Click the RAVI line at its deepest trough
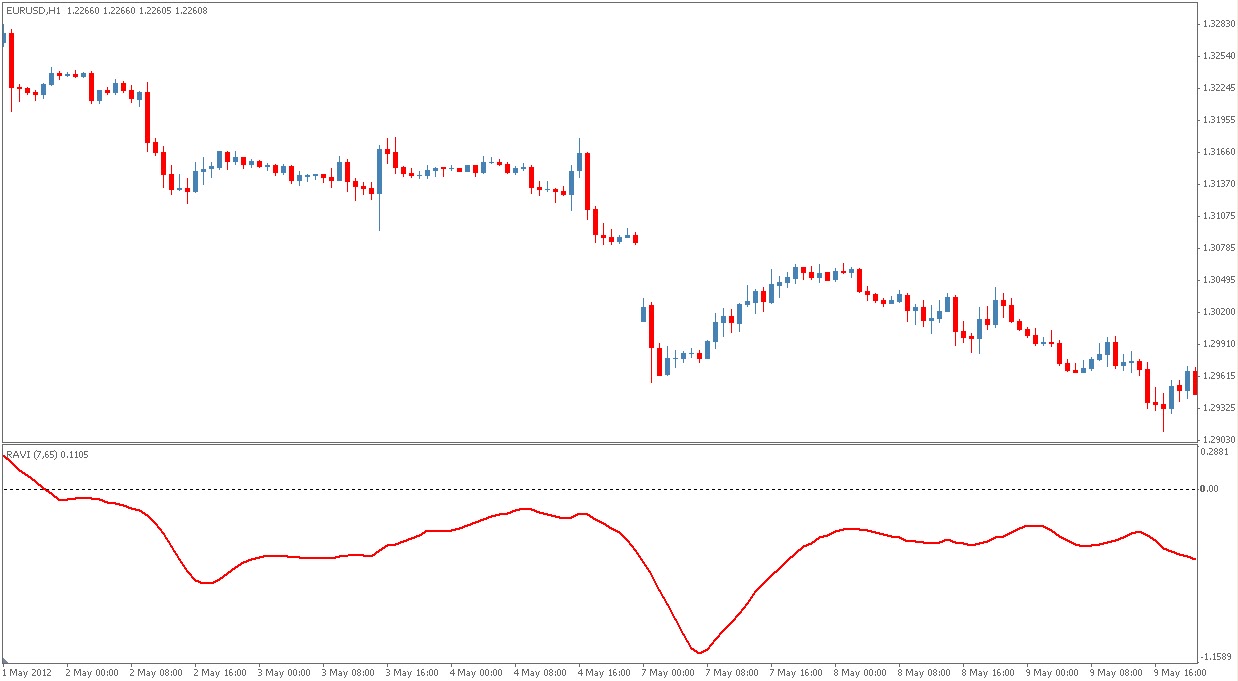The image size is (1238, 681). coord(700,650)
